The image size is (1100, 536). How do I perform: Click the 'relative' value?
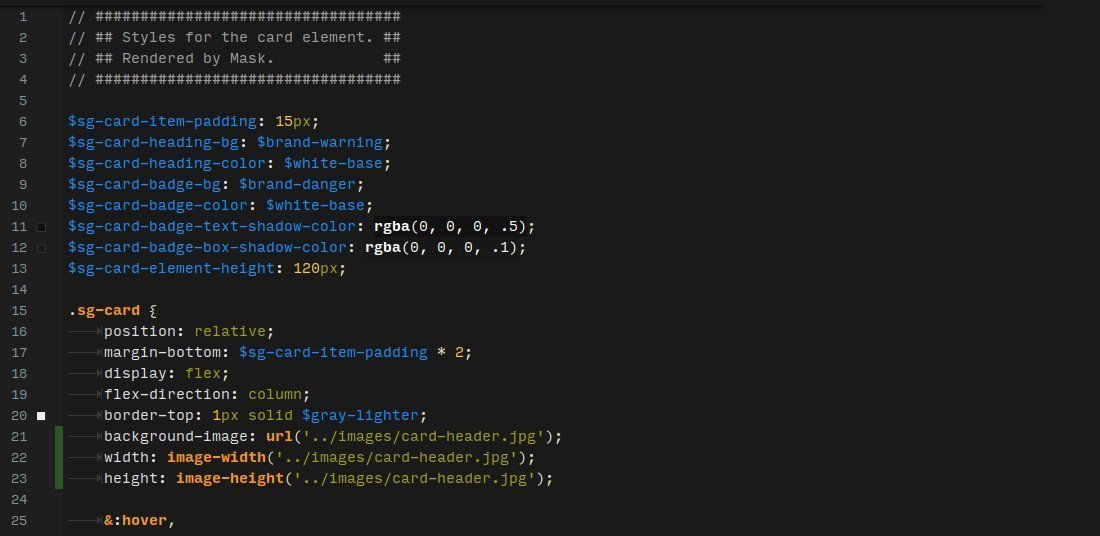pyautogui.click(x=230, y=332)
